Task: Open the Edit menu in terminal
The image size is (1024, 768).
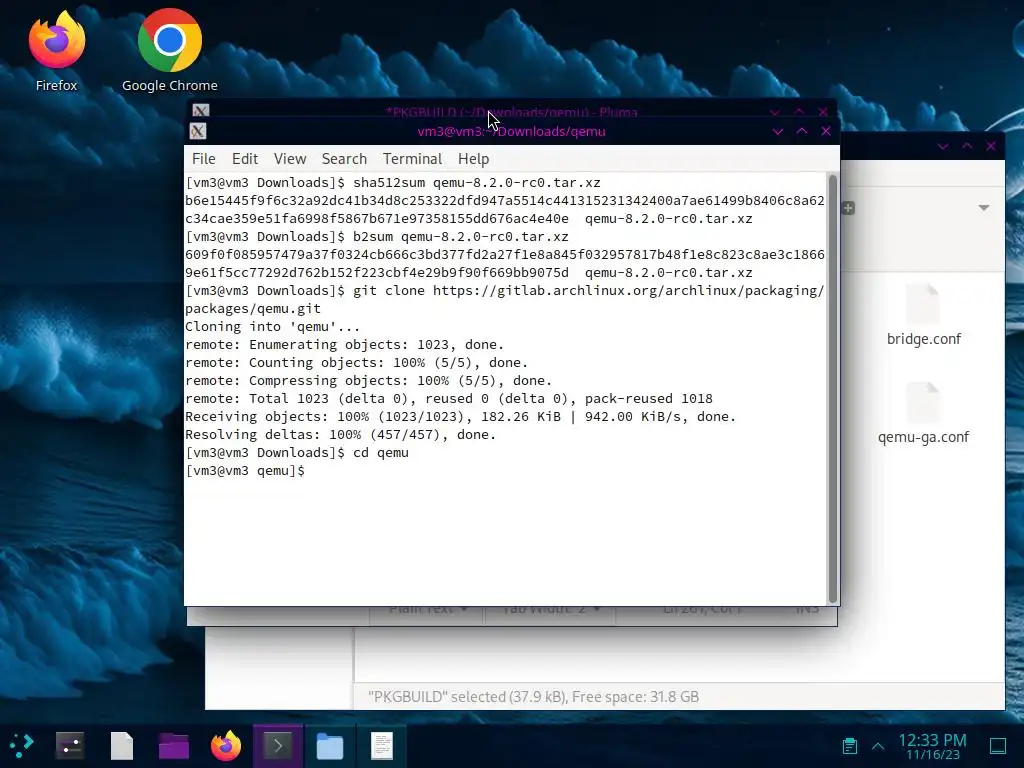Action: [245, 159]
